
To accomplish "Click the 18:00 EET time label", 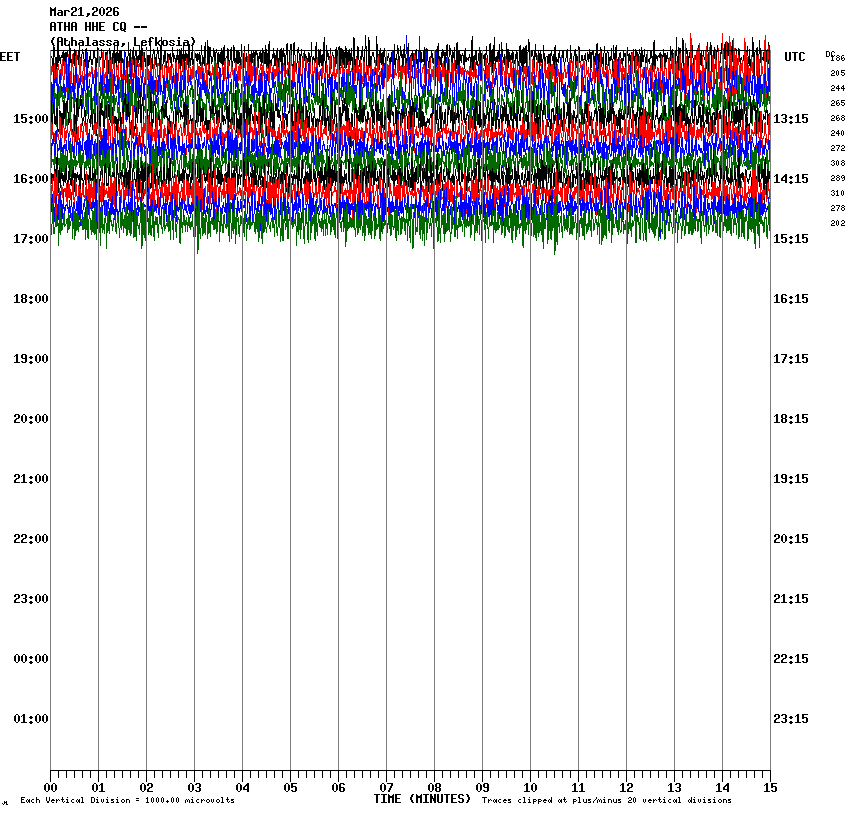I will [x=30, y=299].
